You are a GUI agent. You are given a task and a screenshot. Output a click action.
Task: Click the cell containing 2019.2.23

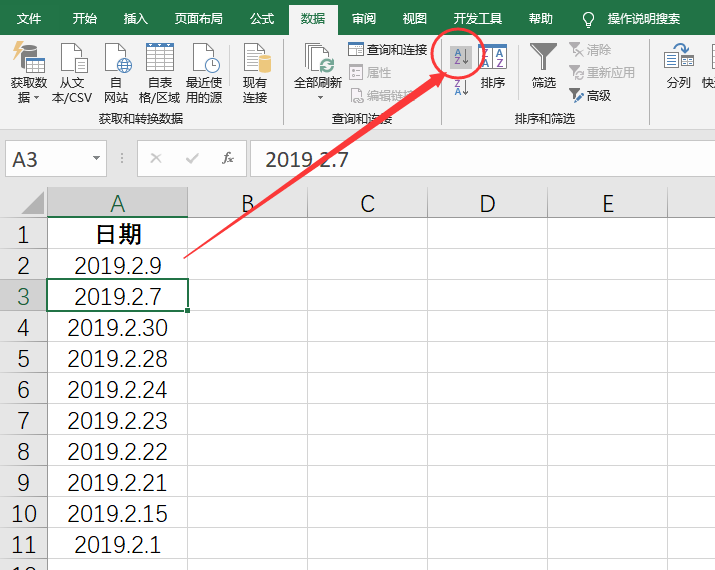pyautogui.click(x=118, y=420)
